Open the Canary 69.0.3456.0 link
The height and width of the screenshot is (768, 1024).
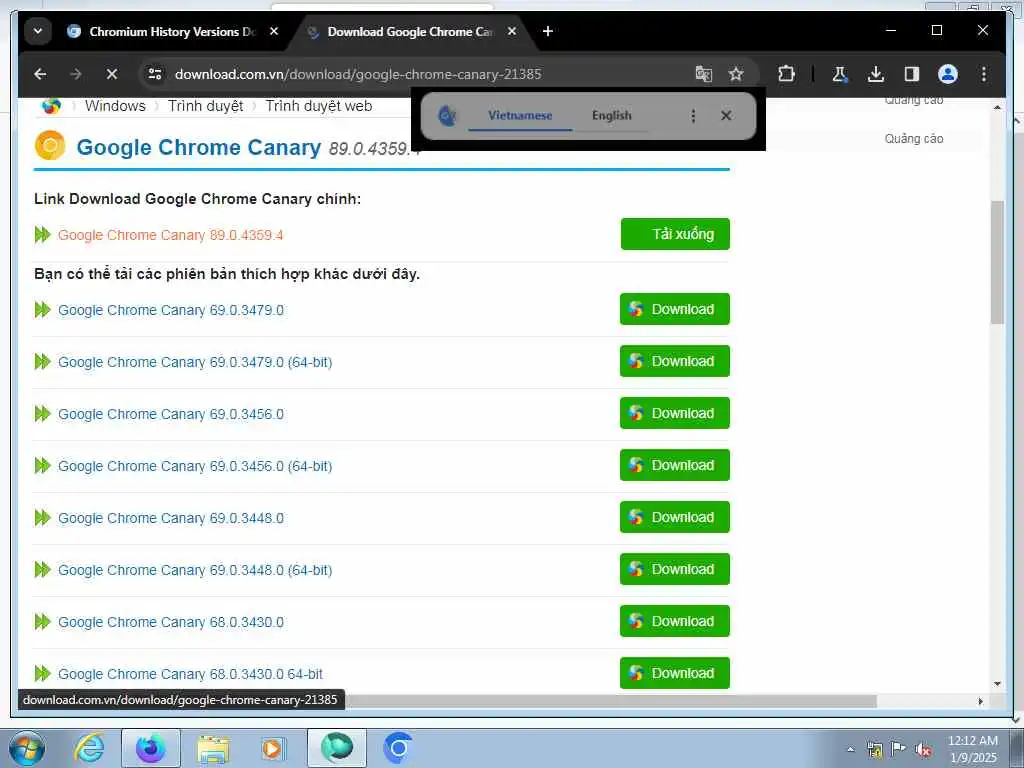(170, 414)
